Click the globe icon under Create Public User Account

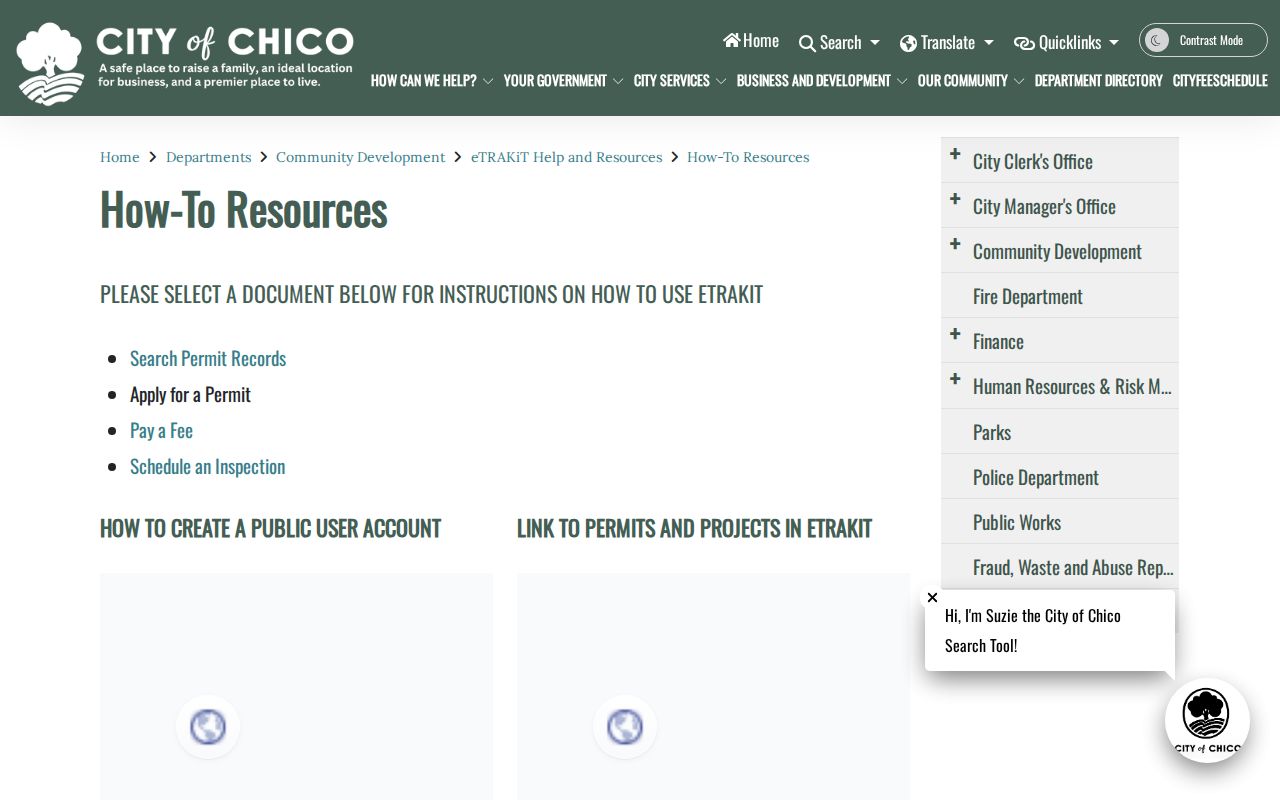click(208, 726)
